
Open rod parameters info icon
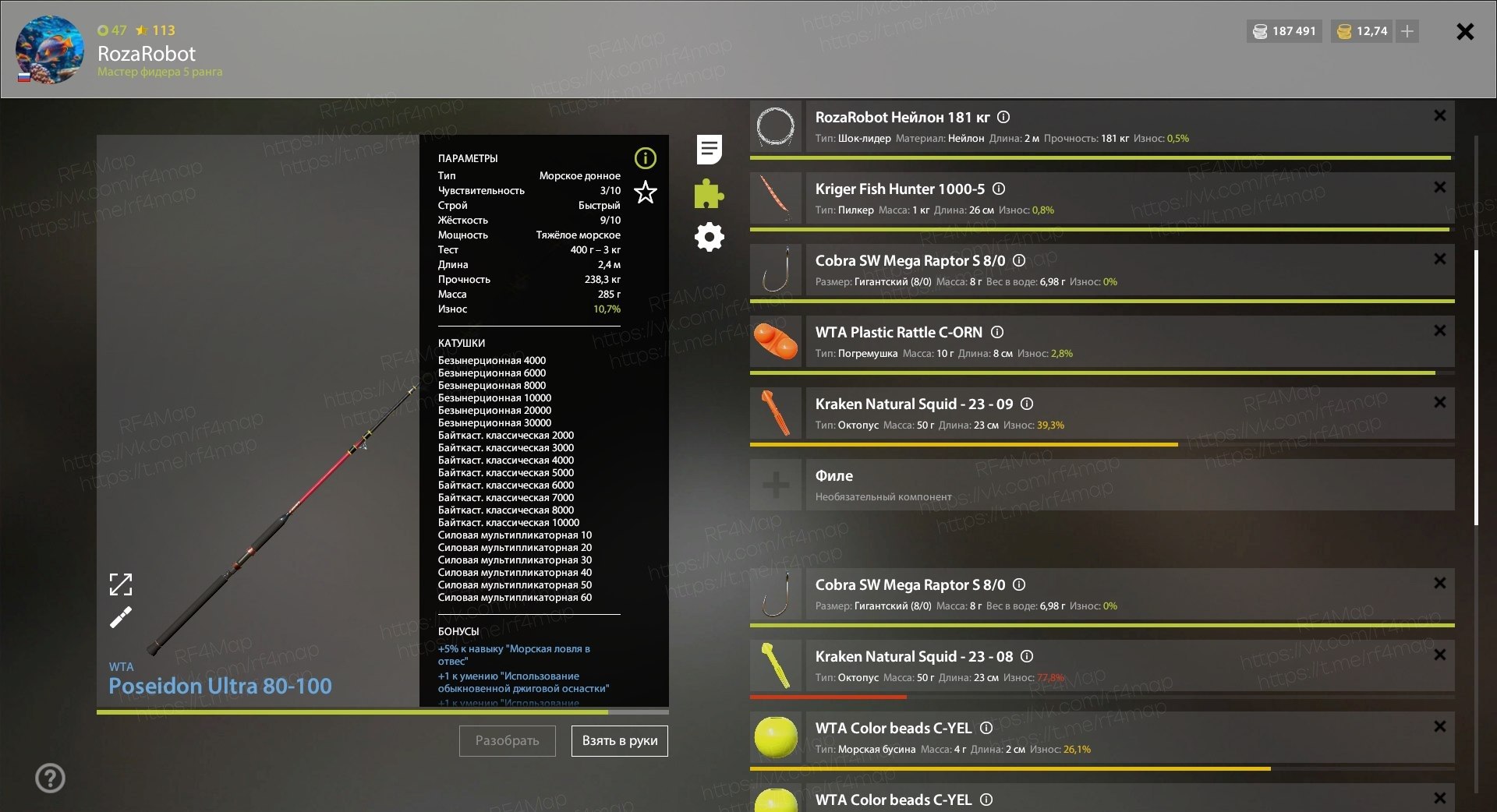tap(646, 158)
